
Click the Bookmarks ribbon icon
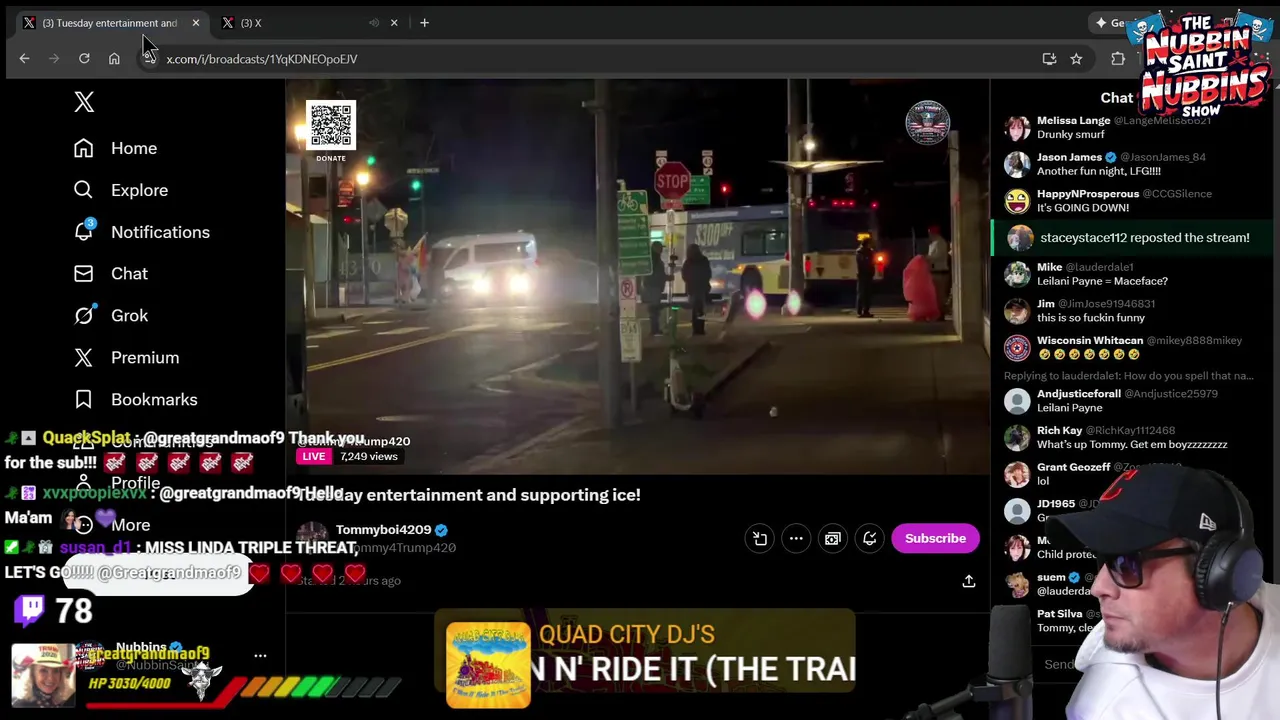(x=84, y=399)
